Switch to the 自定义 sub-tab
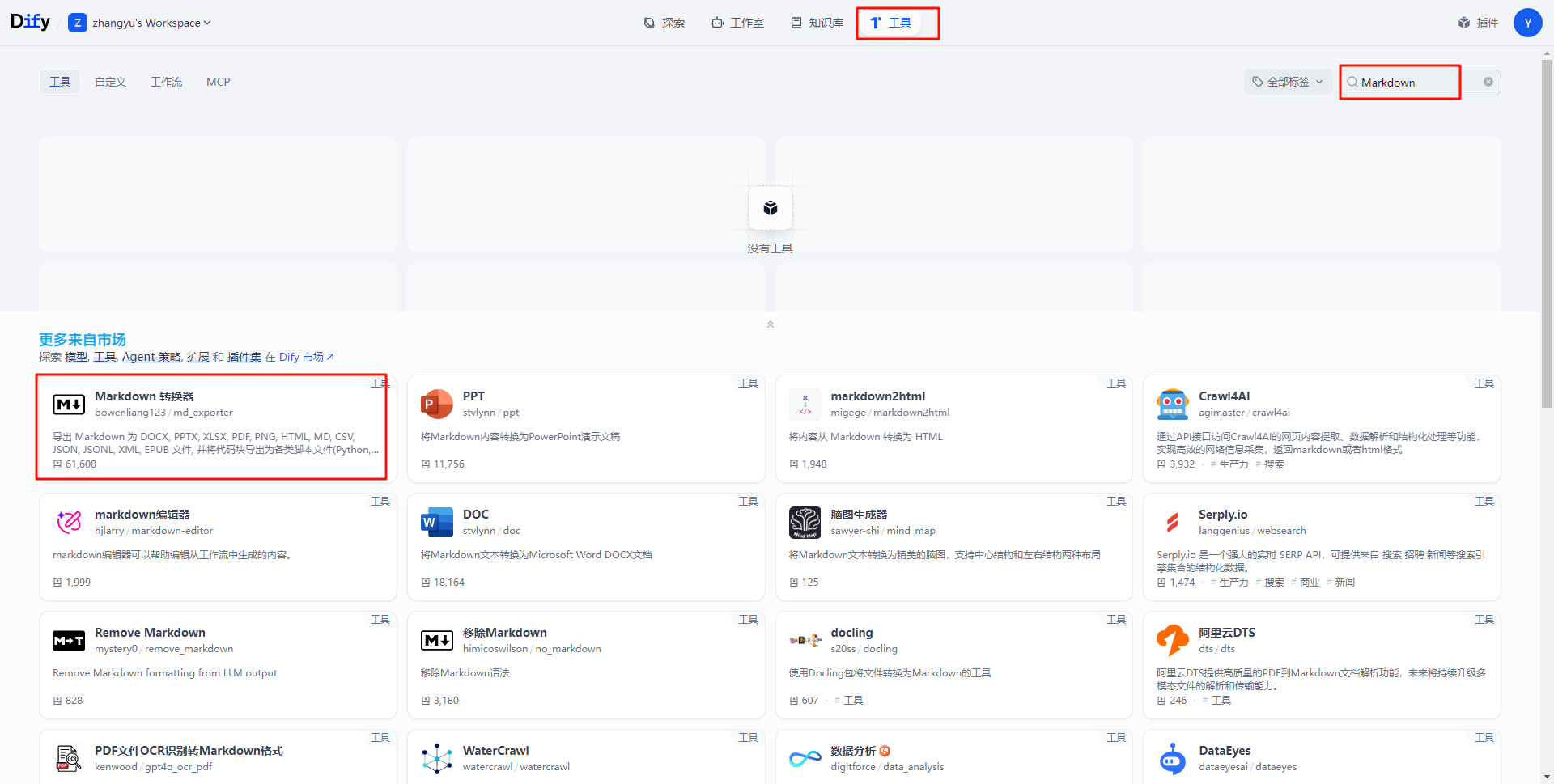Viewport: 1554px width, 784px height. [x=110, y=82]
